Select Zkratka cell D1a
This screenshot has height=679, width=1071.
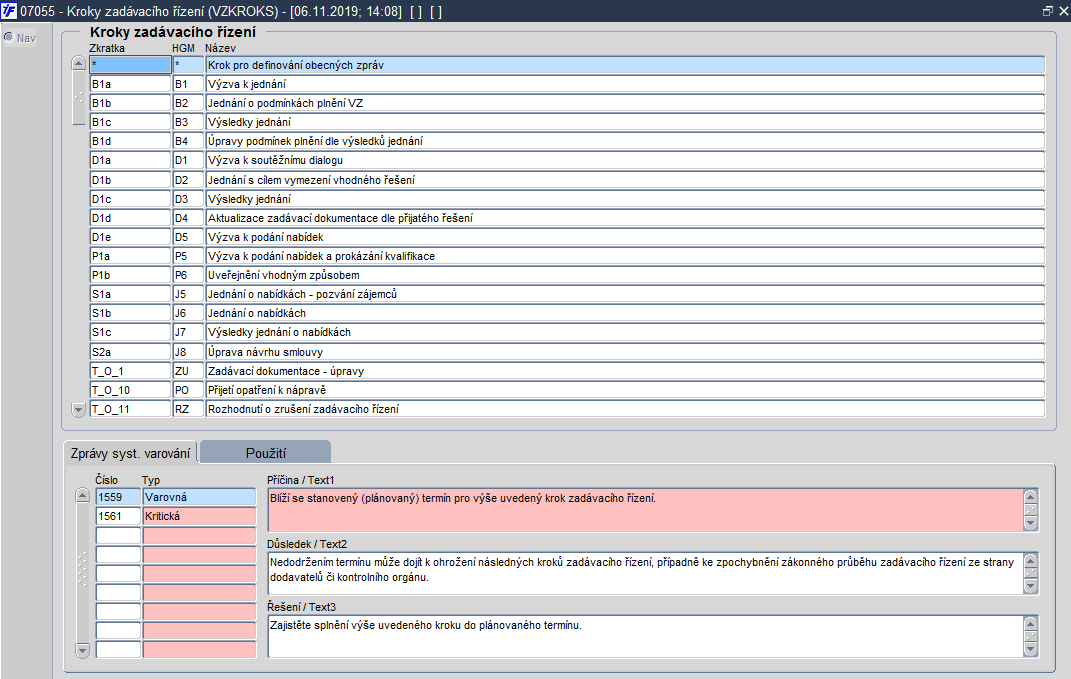pyautogui.click(x=130, y=161)
